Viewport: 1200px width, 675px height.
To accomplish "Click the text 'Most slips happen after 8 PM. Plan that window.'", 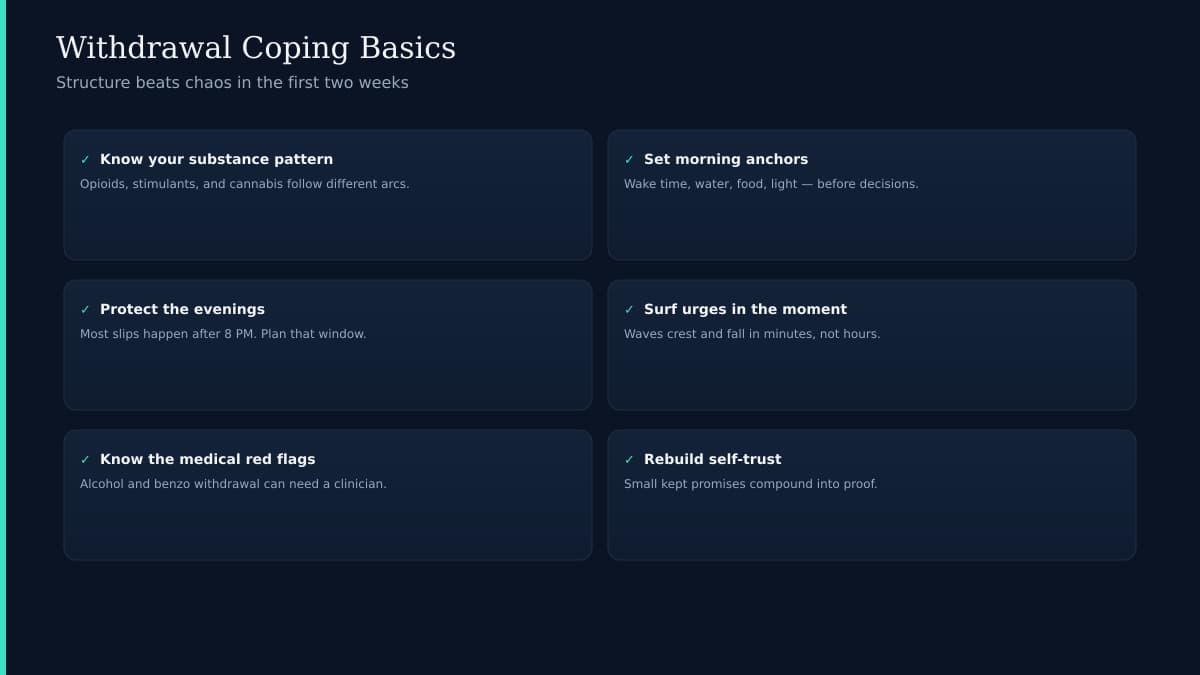I will (x=223, y=334).
